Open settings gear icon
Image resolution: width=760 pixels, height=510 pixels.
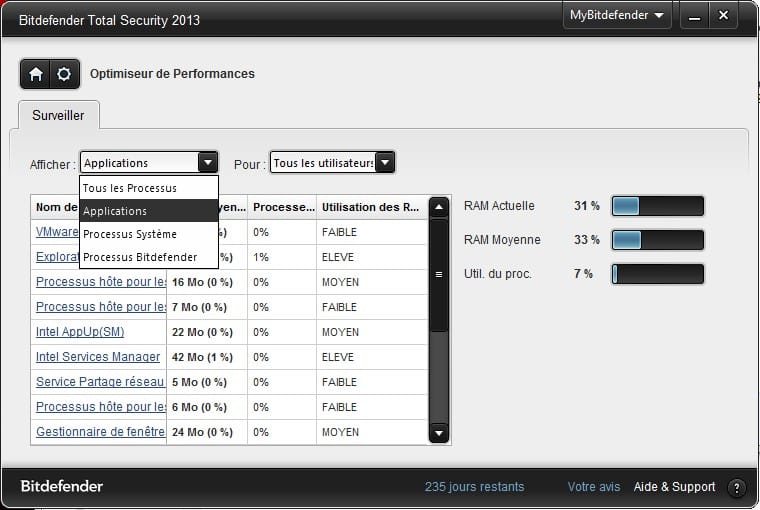pos(64,74)
